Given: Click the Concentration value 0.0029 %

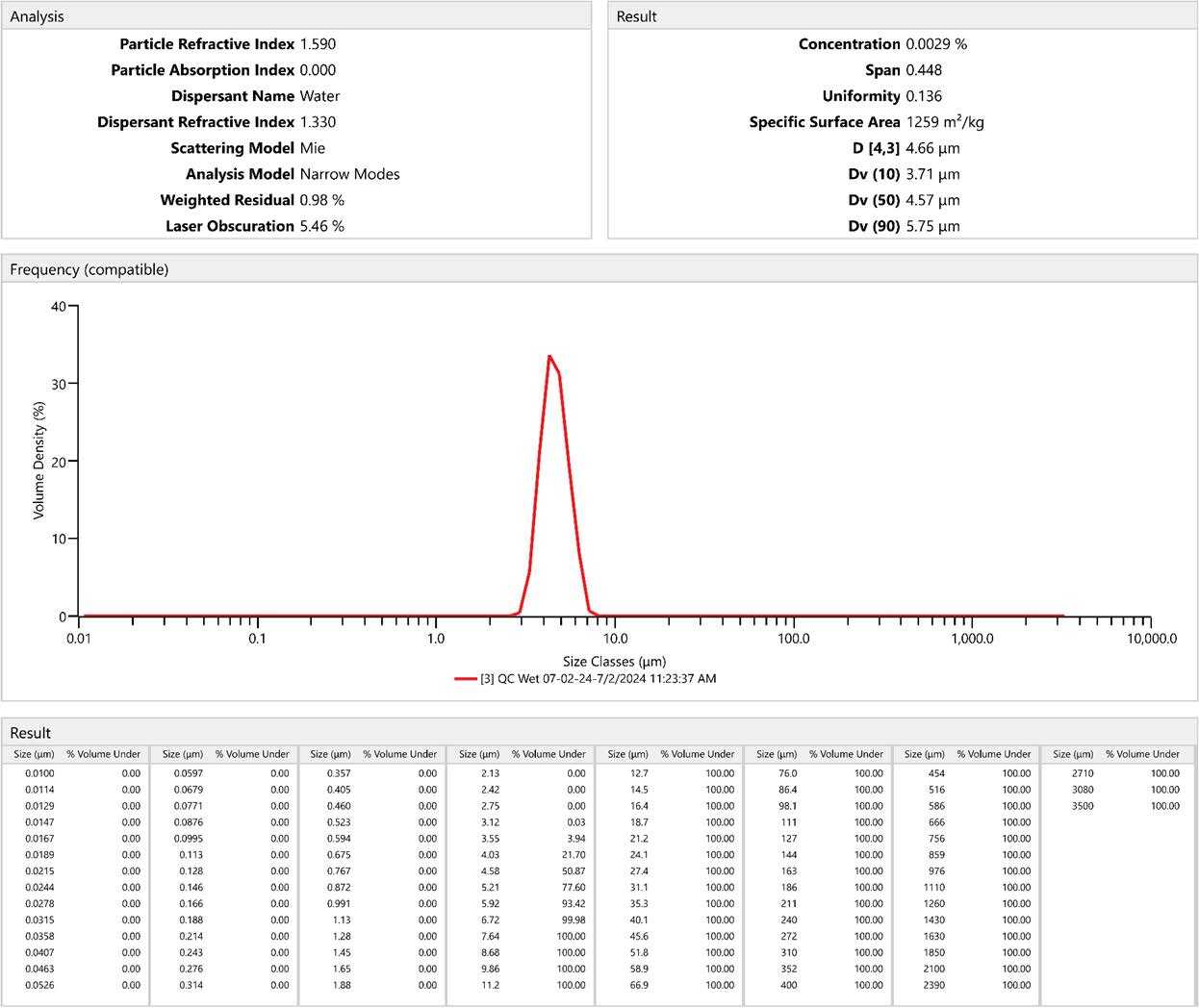Looking at the screenshot, I should point(935,44).
